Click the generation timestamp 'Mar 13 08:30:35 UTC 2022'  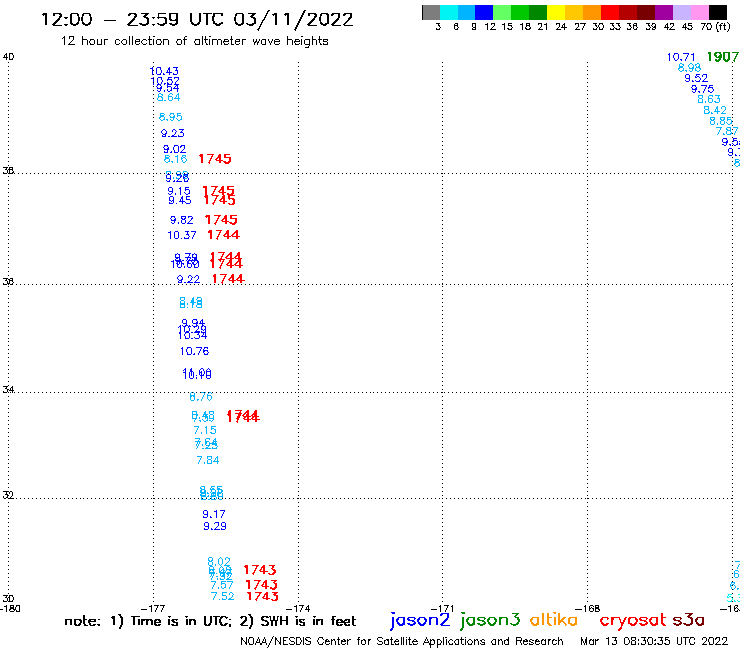654,641
